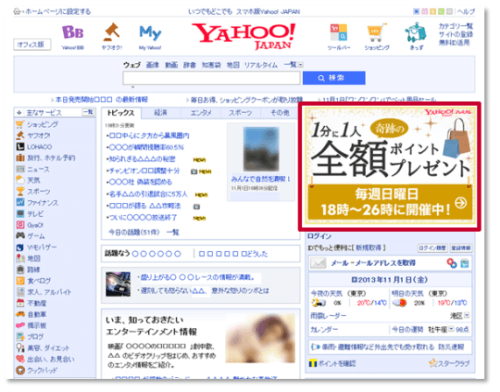Select the リアルタイム search category
Viewport: 500px width, 392px height.
point(261,65)
